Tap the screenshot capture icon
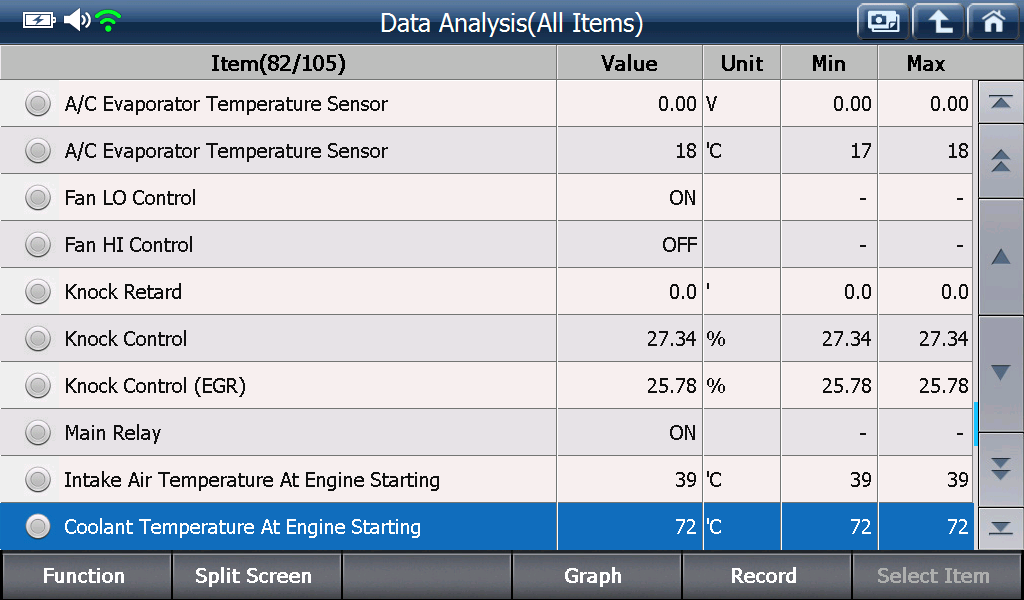 point(883,22)
